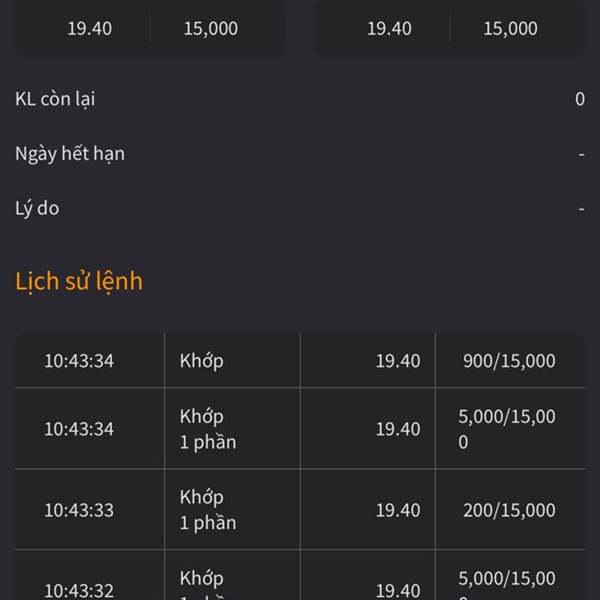Select the KL còn lại value 0

click(x=580, y=99)
